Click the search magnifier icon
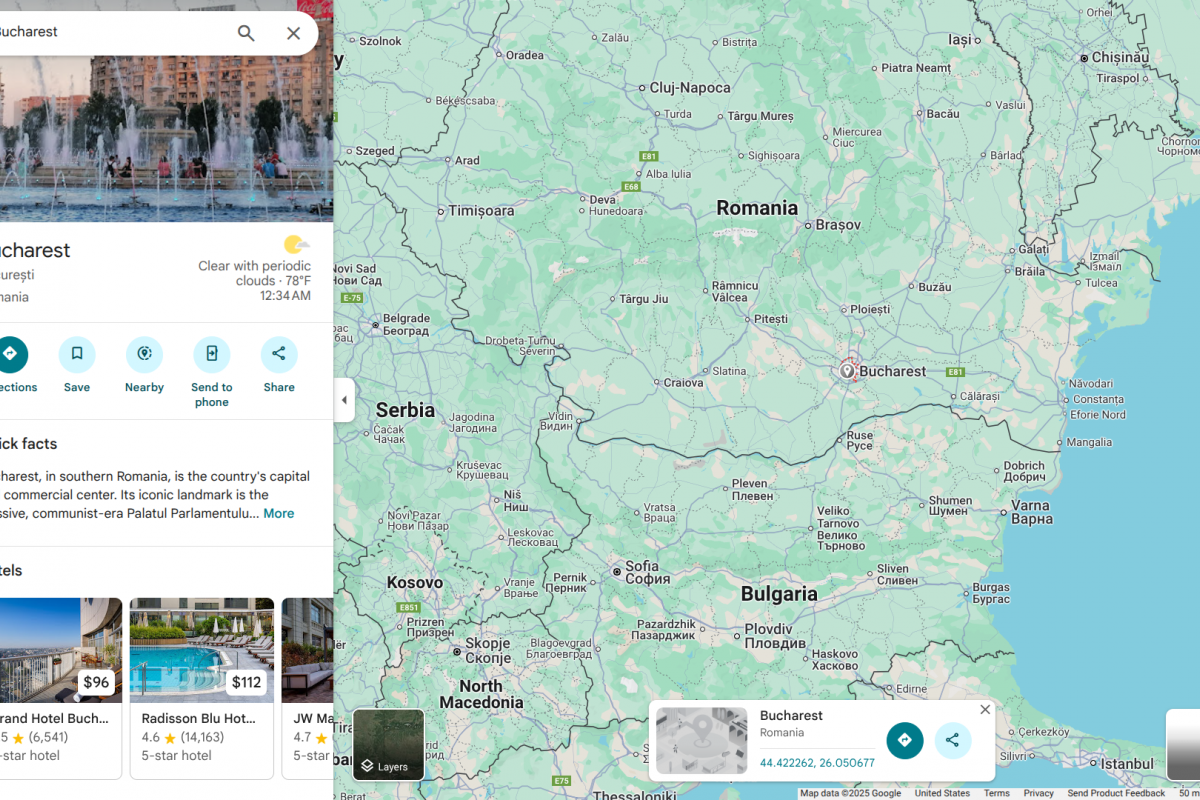 pyautogui.click(x=246, y=33)
